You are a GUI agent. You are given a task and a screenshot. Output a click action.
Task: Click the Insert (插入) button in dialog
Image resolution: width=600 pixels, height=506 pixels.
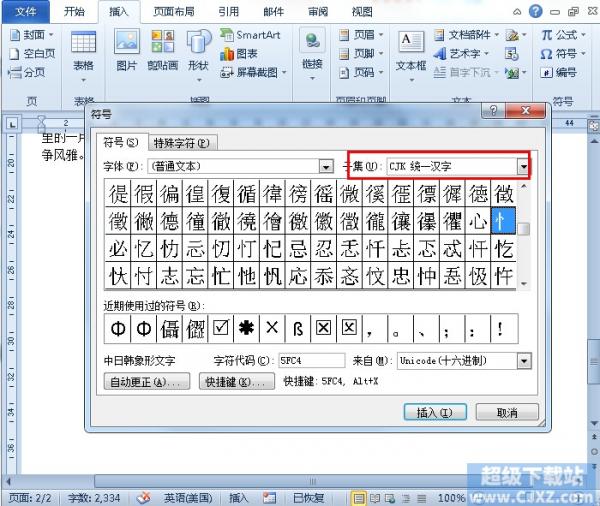point(435,413)
